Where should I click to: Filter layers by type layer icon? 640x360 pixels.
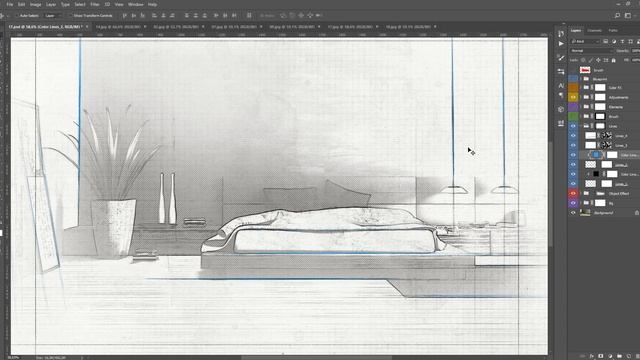click(622, 41)
